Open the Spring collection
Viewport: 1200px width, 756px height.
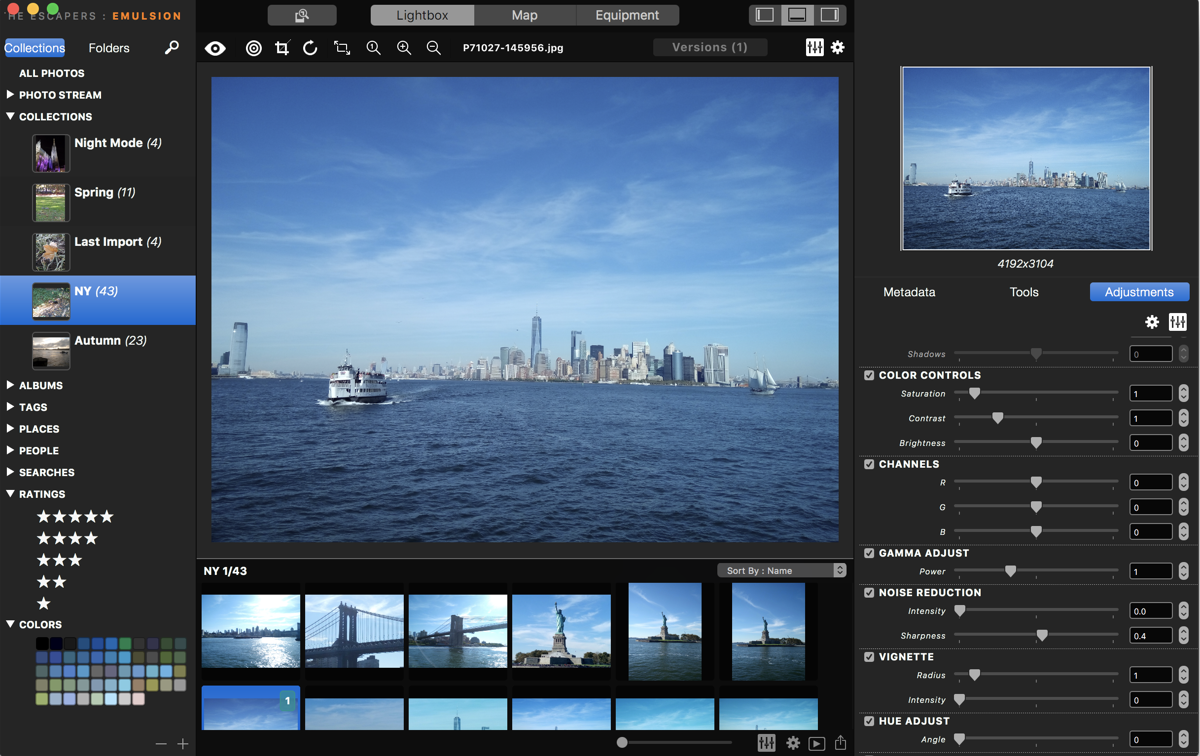98,202
